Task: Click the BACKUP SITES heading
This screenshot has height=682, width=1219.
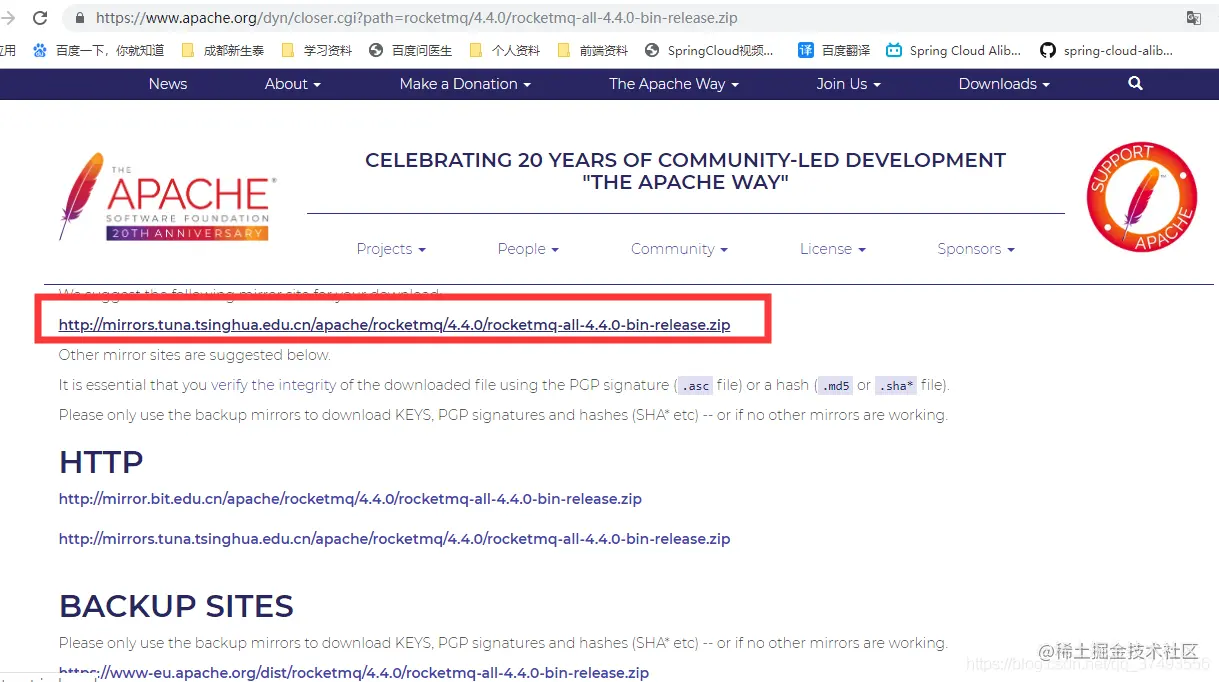Action: point(176,606)
